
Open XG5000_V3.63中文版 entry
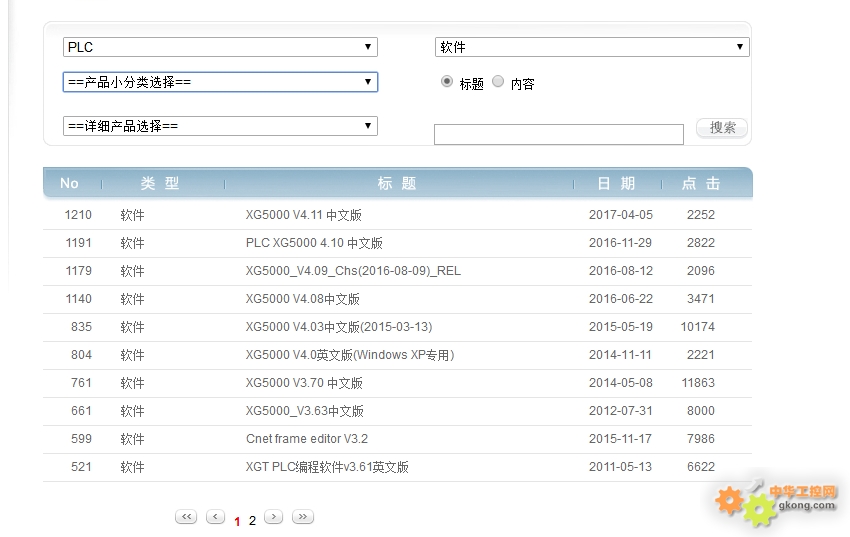(305, 411)
